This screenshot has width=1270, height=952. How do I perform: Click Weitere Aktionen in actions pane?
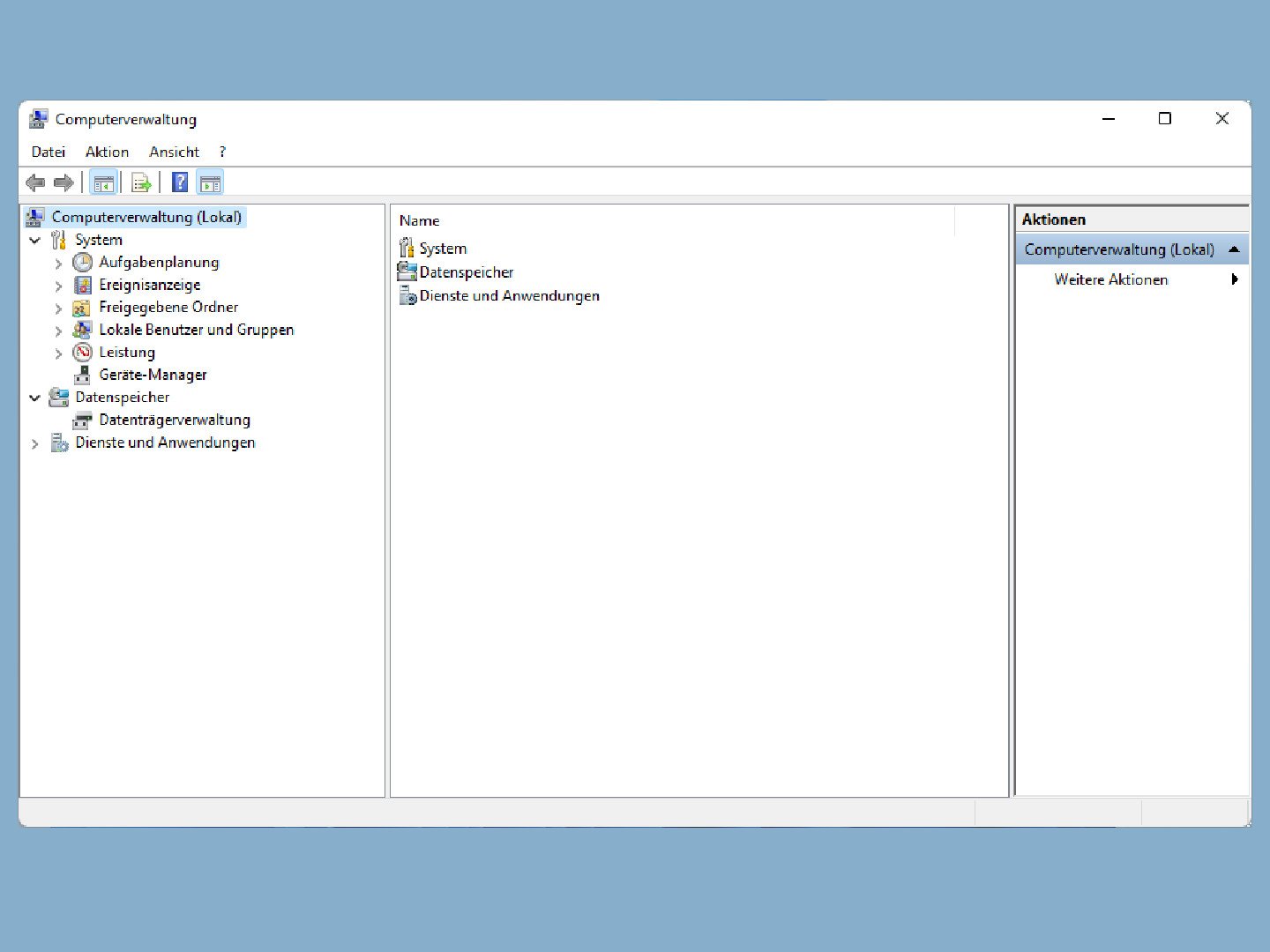[x=1110, y=279]
